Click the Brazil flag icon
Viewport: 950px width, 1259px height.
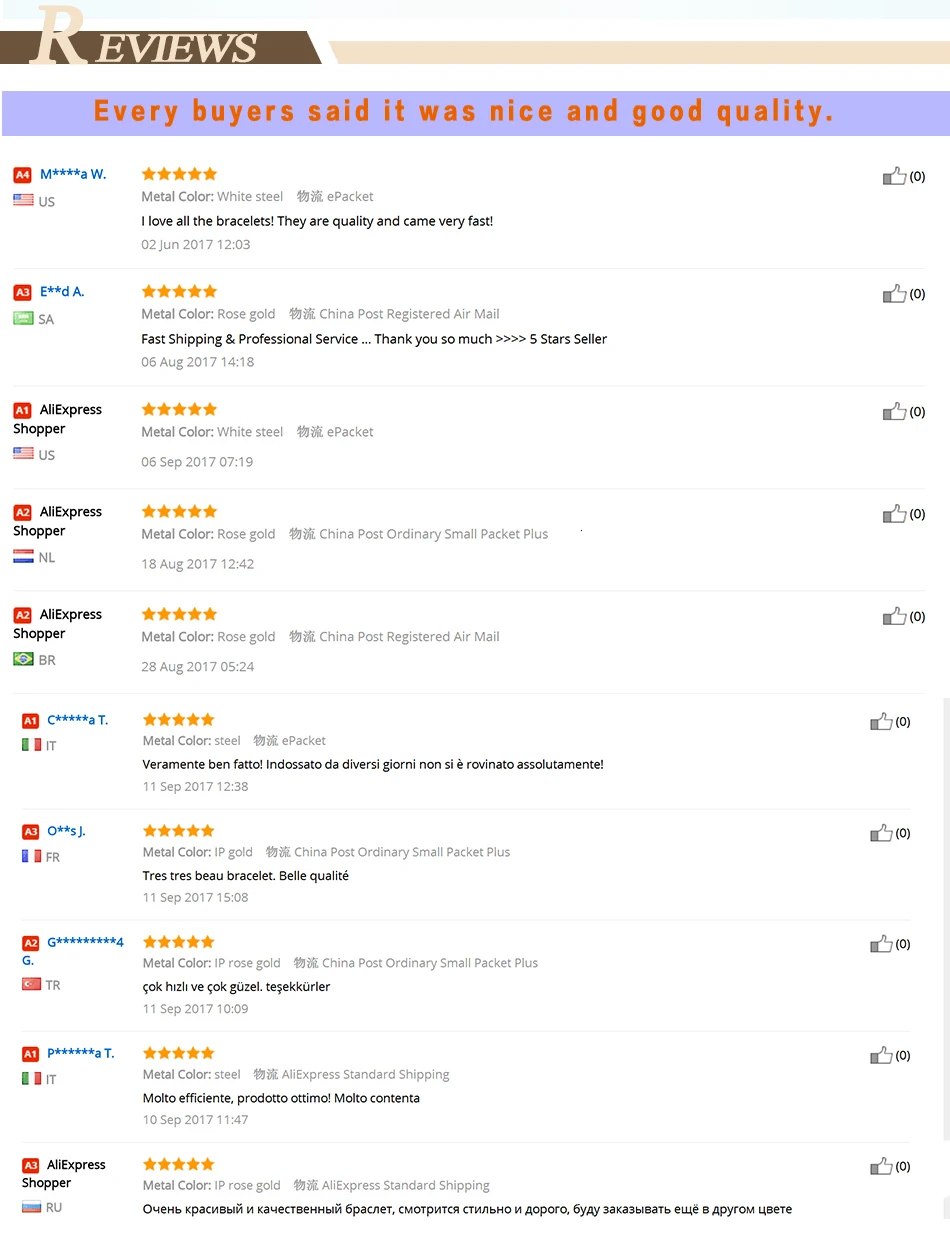tap(23, 659)
